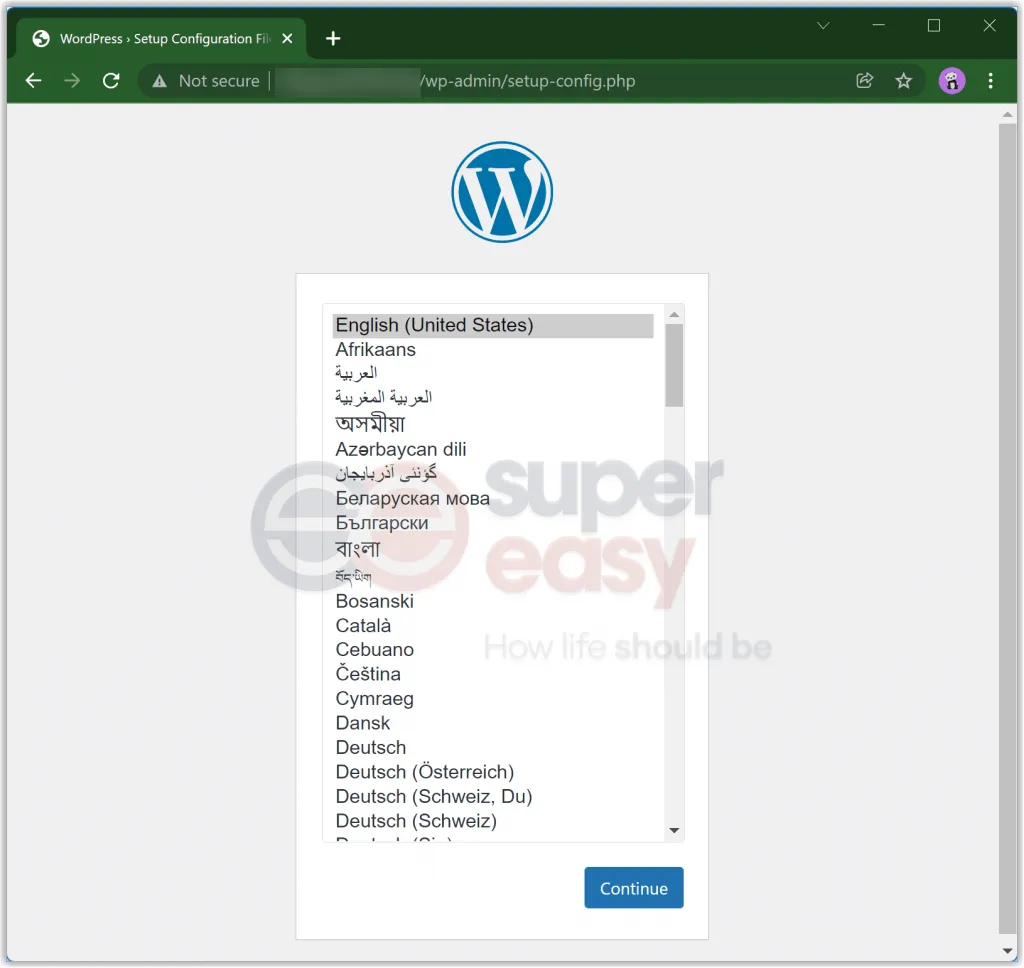Click the Continue button

coord(633,888)
